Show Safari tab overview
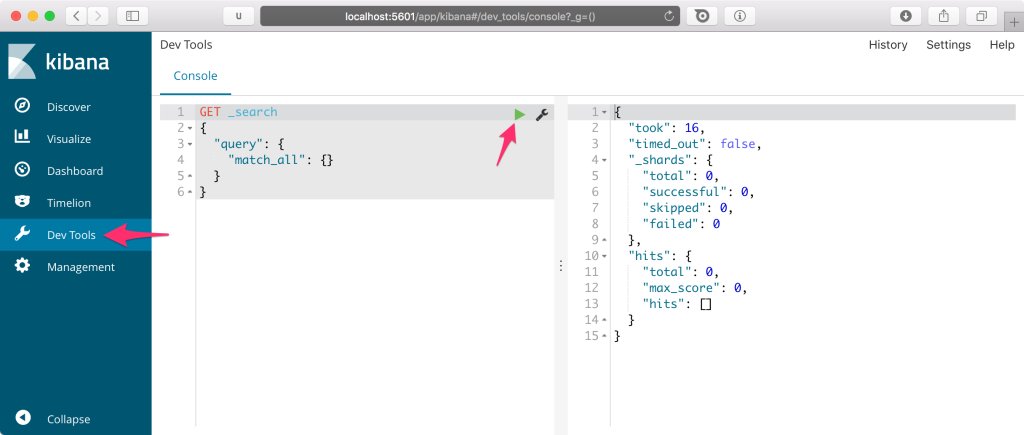Image resolution: width=1024 pixels, height=435 pixels. tap(982, 16)
